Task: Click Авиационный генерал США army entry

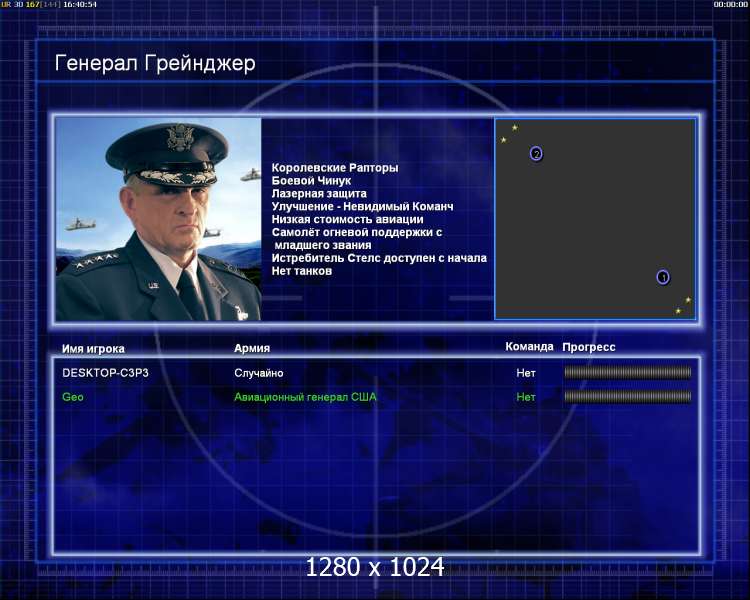Action: [x=305, y=397]
